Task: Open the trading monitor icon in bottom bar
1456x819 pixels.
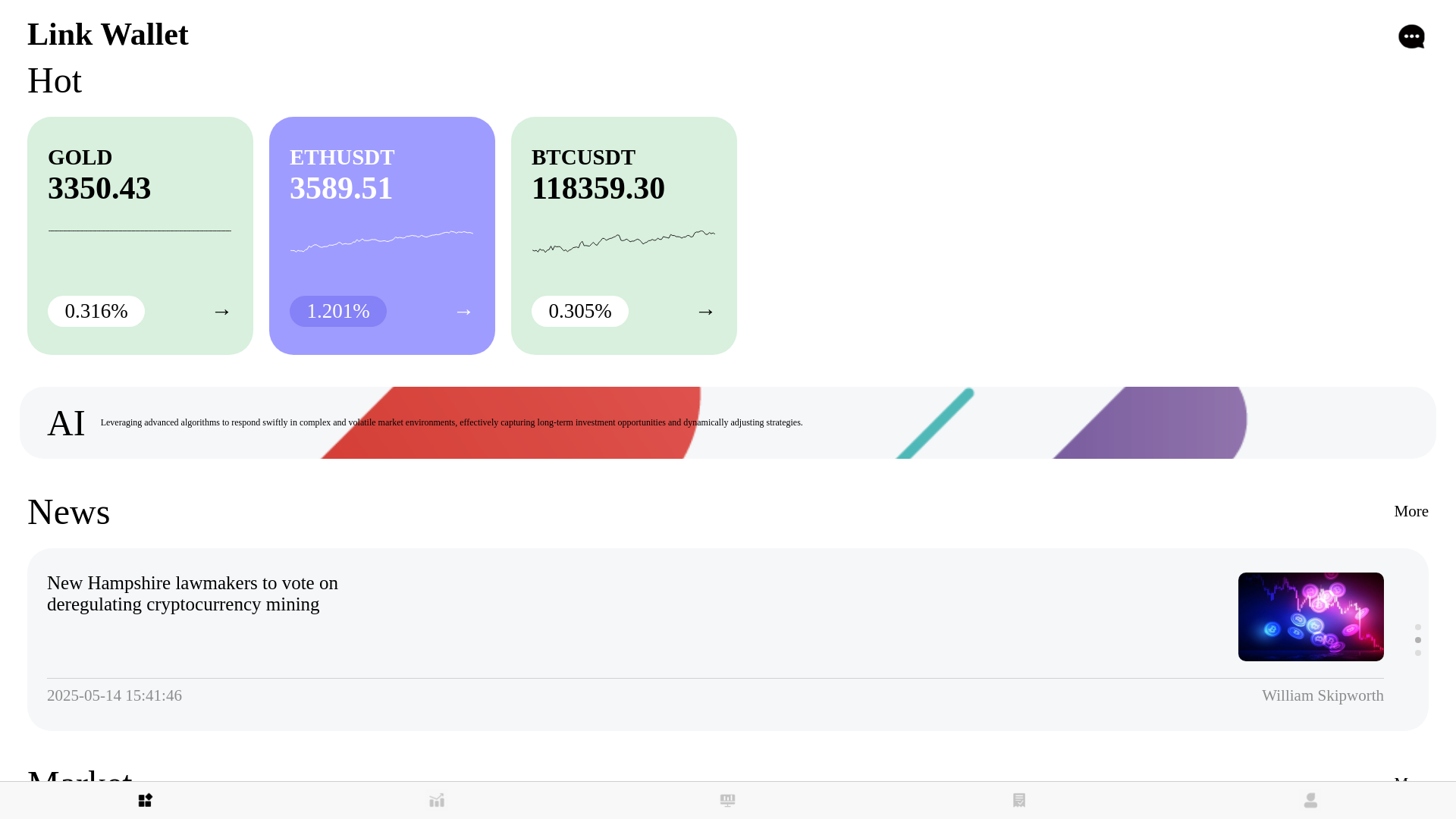Action: 728,800
